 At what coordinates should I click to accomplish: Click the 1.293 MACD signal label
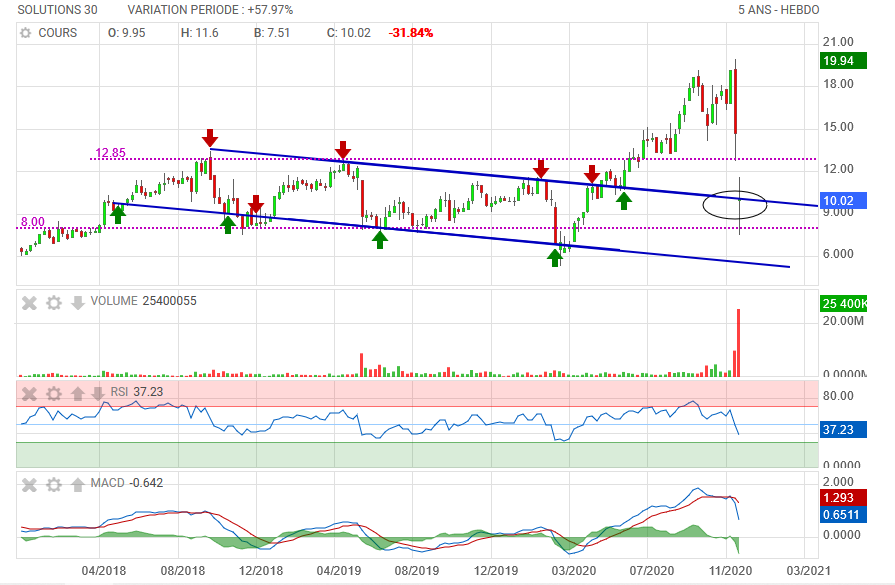pyautogui.click(x=843, y=497)
